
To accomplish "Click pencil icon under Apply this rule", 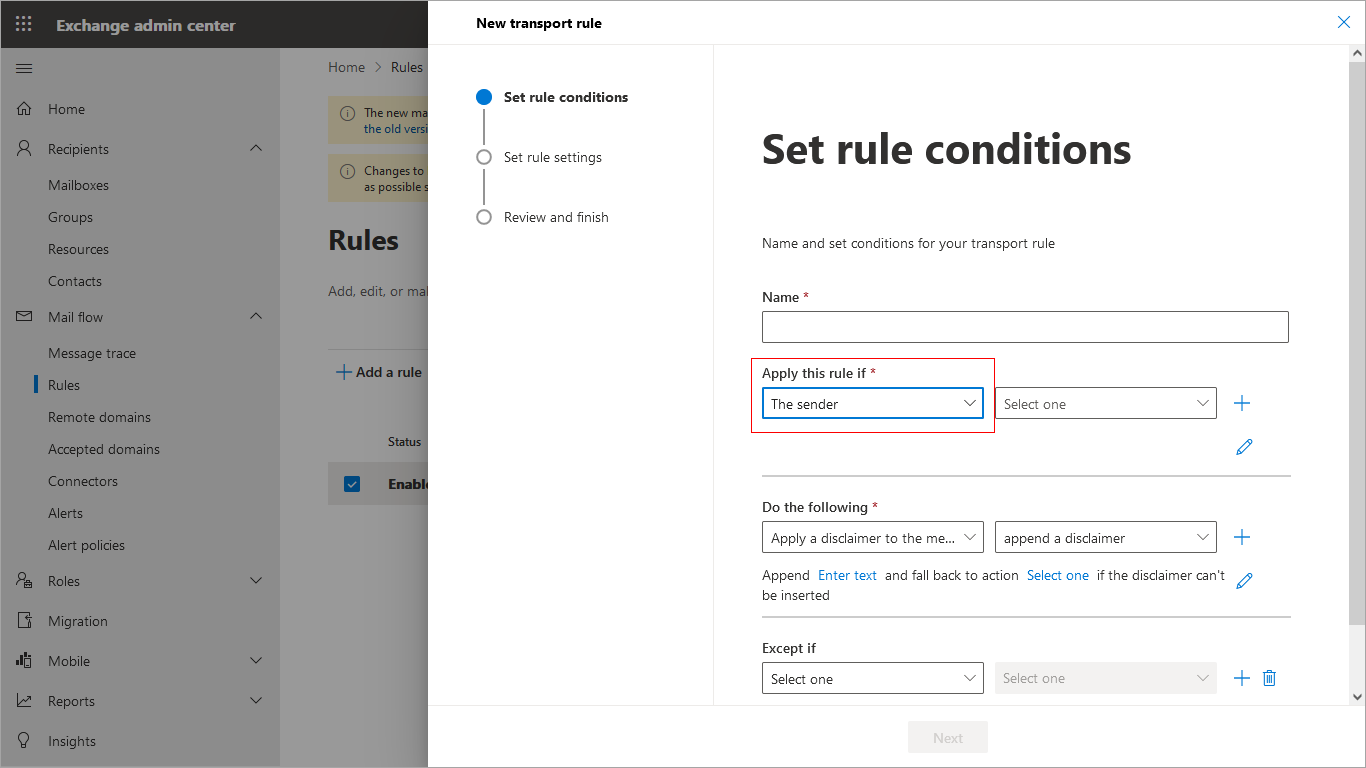I will 1244,447.
